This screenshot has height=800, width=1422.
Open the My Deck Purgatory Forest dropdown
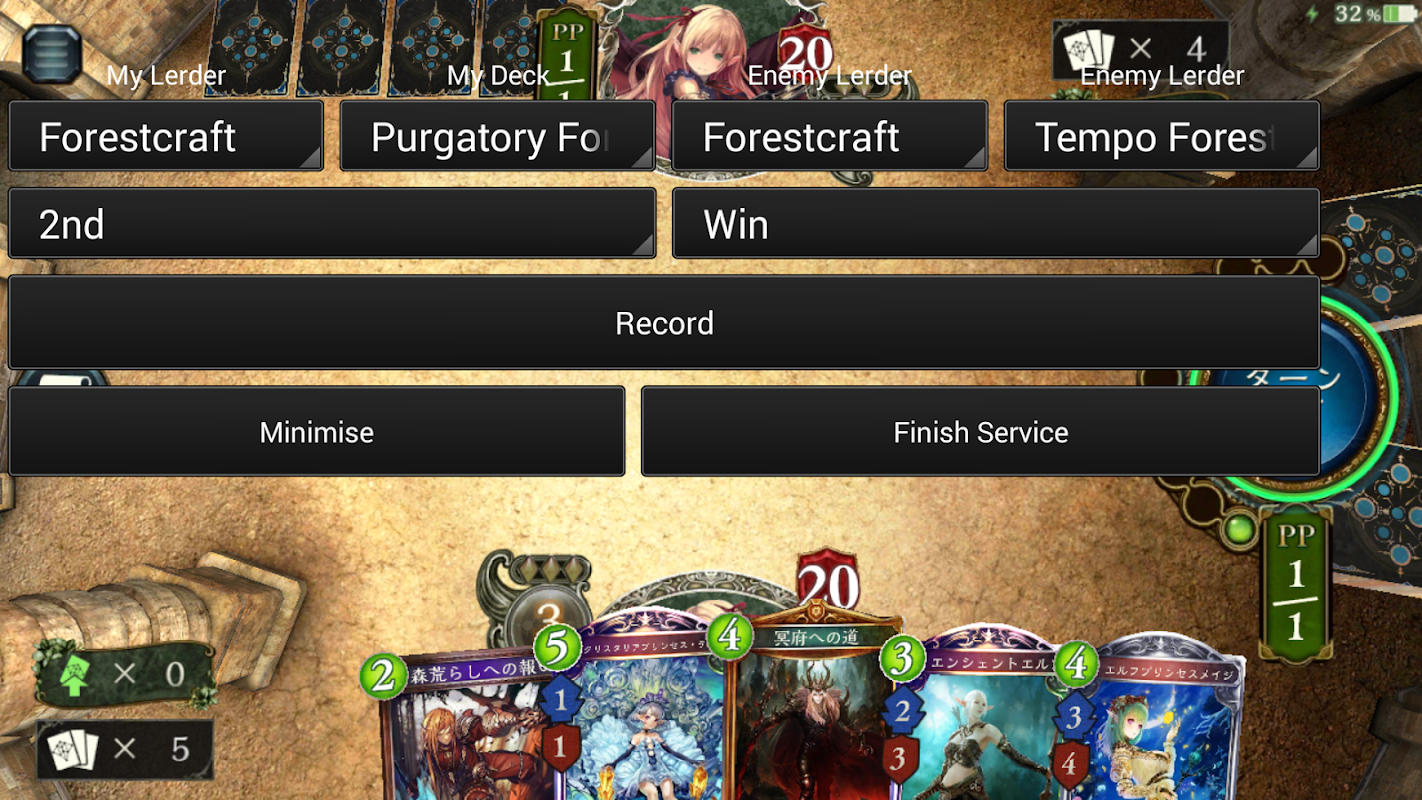(x=498, y=136)
